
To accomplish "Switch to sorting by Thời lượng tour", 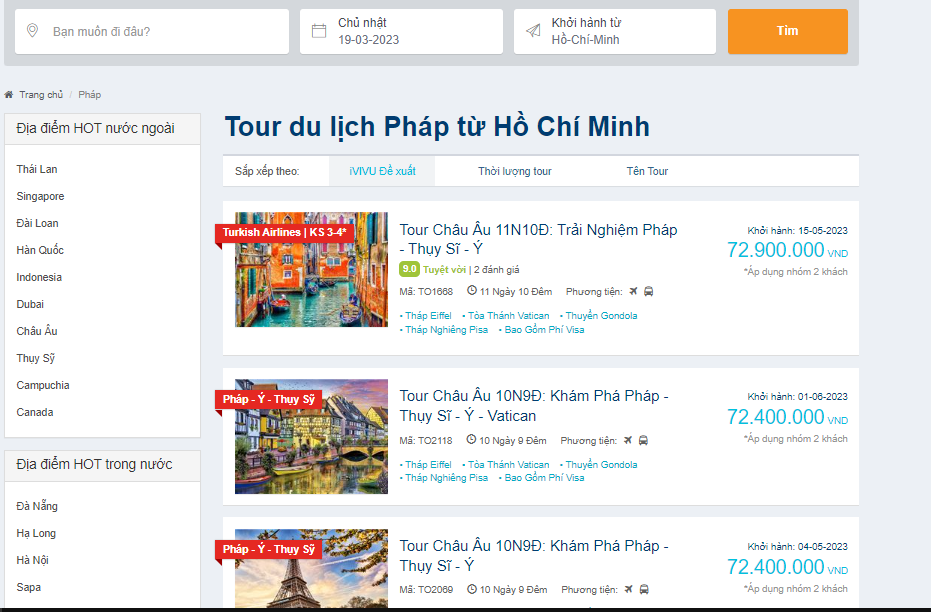I will (x=517, y=170).
